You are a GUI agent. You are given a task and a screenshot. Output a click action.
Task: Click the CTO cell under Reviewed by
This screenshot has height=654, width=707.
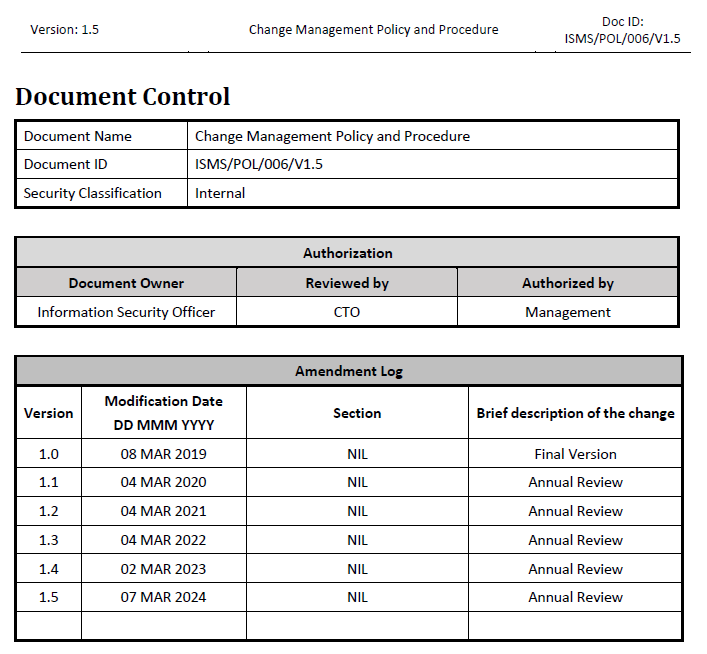pyautogui.click(x=347, y=312)
